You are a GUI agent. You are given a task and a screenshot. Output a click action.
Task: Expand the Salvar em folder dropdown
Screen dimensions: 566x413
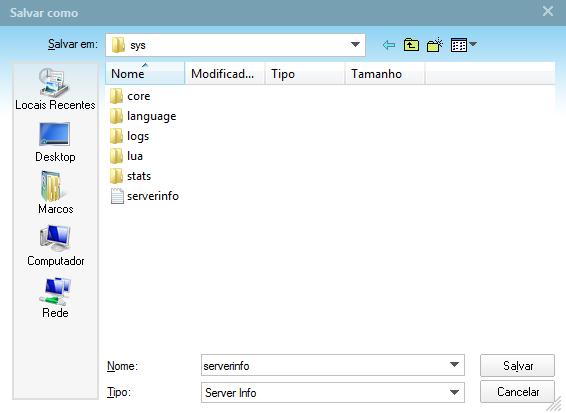(x=355, y=45)
